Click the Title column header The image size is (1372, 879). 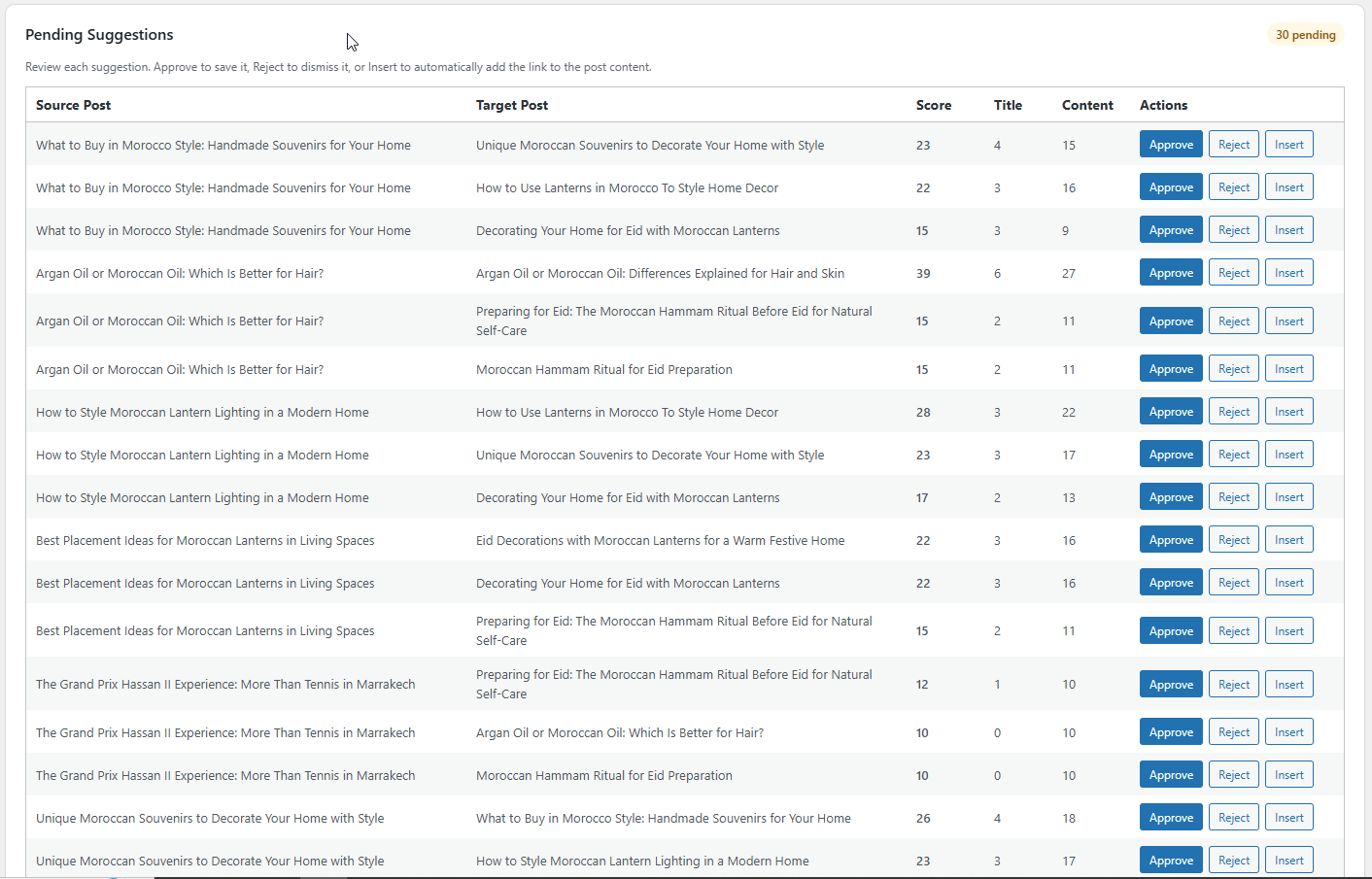pos(1008,105)
